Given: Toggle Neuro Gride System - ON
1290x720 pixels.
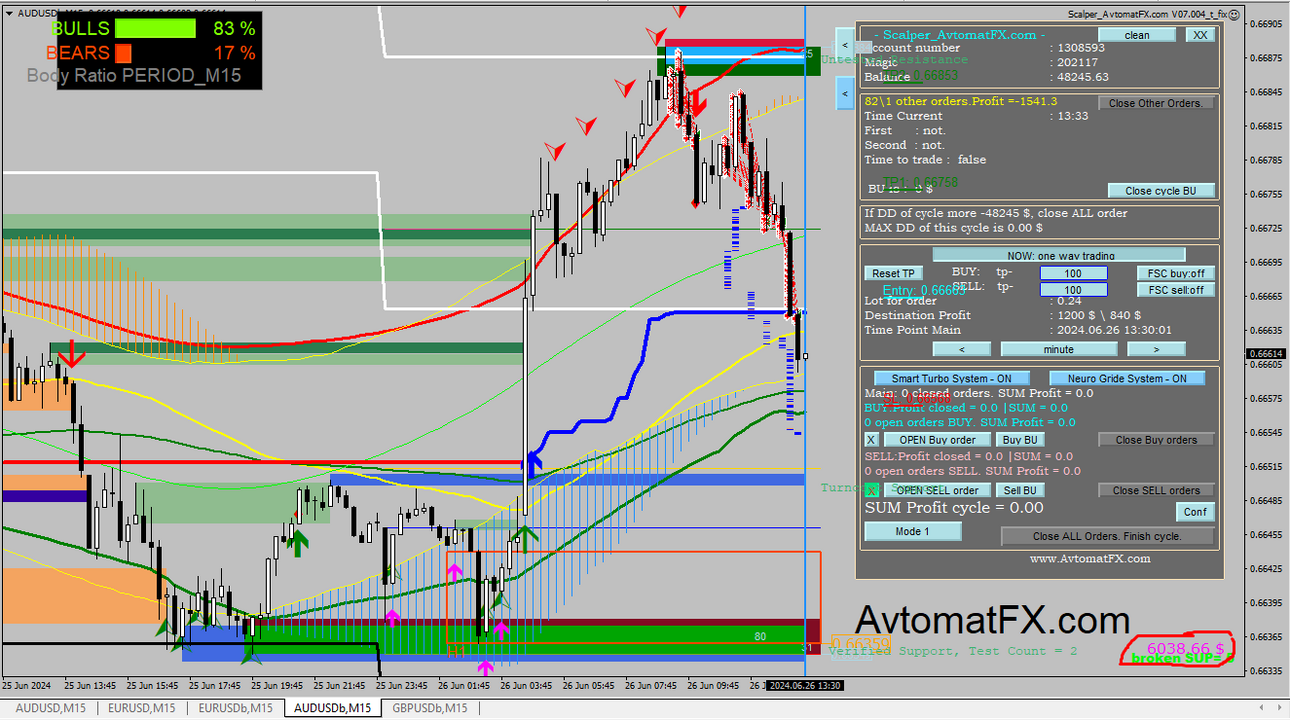Looking at the screenshot, I should pyautogui.click(x=1127, y=378).
